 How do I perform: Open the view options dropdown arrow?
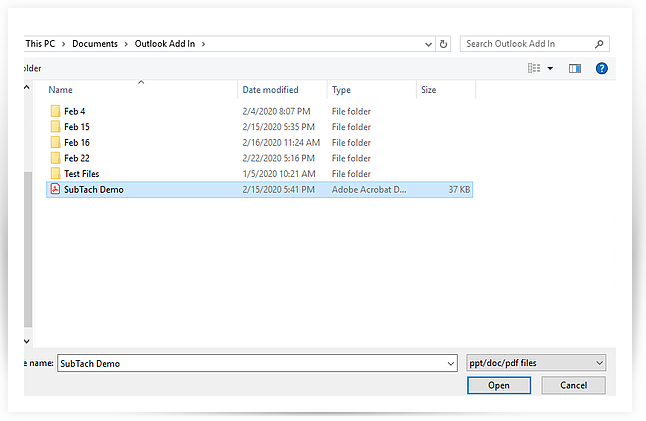[x=550, y=68]
